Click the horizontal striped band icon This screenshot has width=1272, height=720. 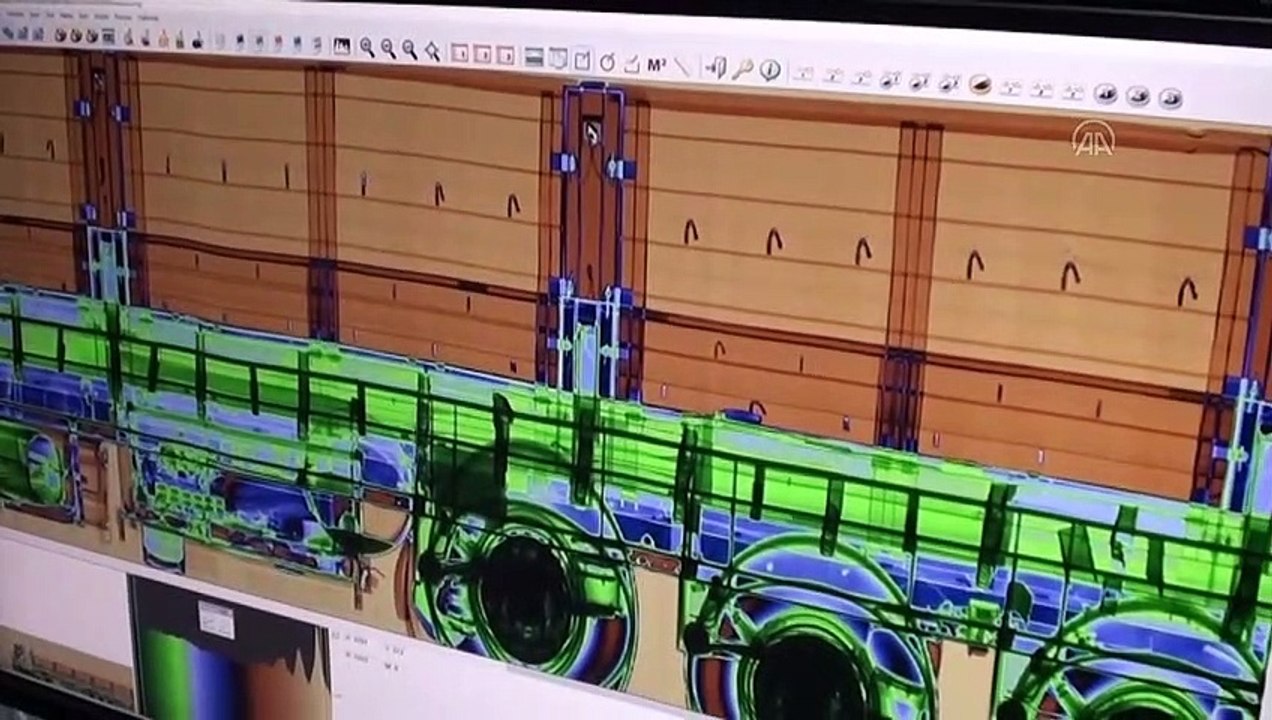[x=534, y=57]
